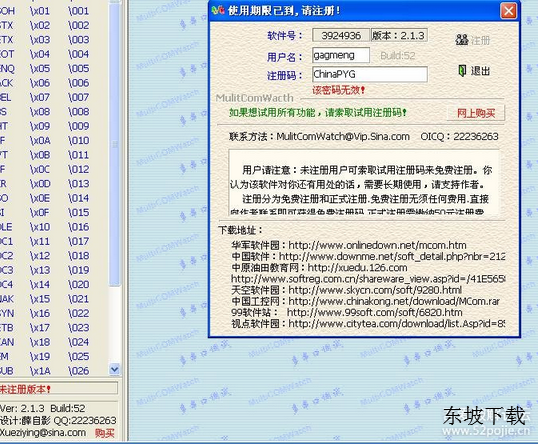Click the ASCII list scroll down arrow
The width and height of the screenshot is (538, 445).
pyautogui.click(x=114, y=369)
